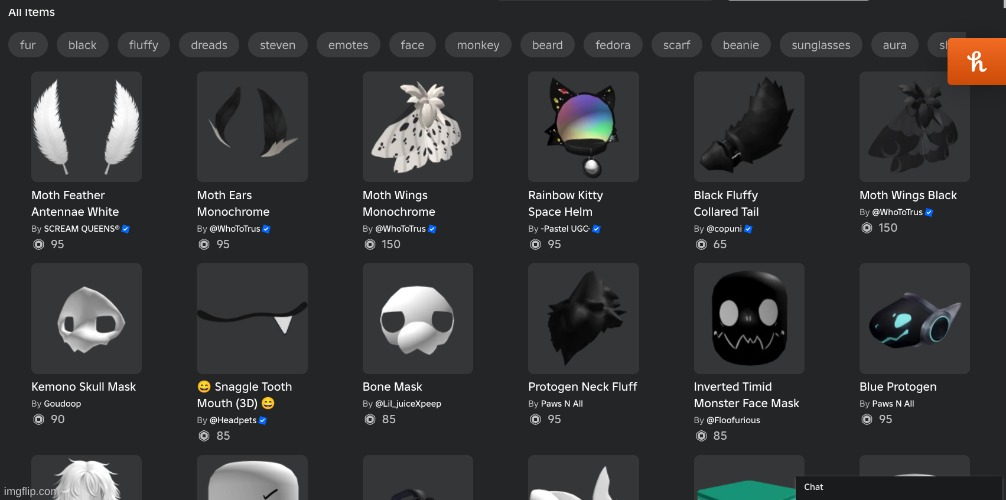
Task: Click the Bone Mask title
Action: pyautogui.click(x=392, y=387)
